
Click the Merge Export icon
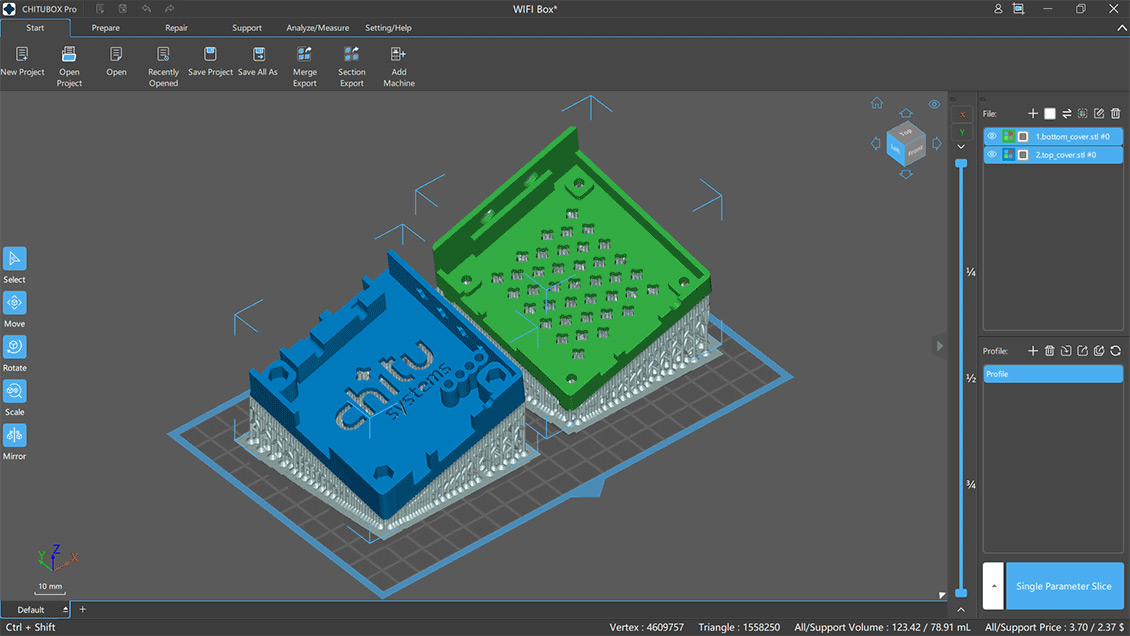(x=305, y=55)
